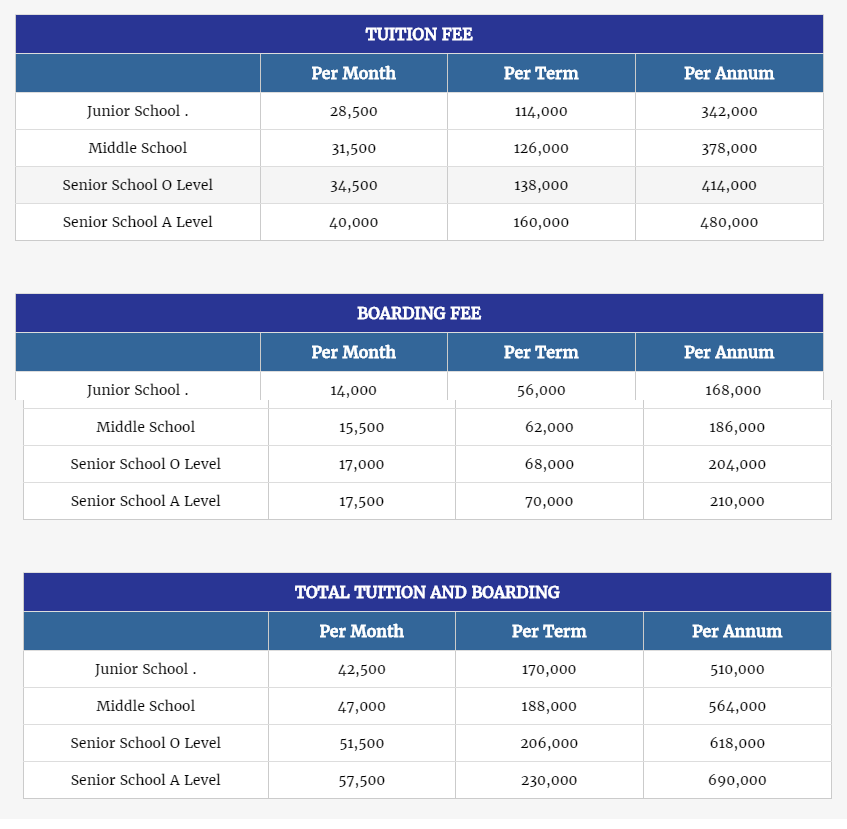
Task: Click the 42,500 Junior School total monthly
Action: [x=361, y=669]
